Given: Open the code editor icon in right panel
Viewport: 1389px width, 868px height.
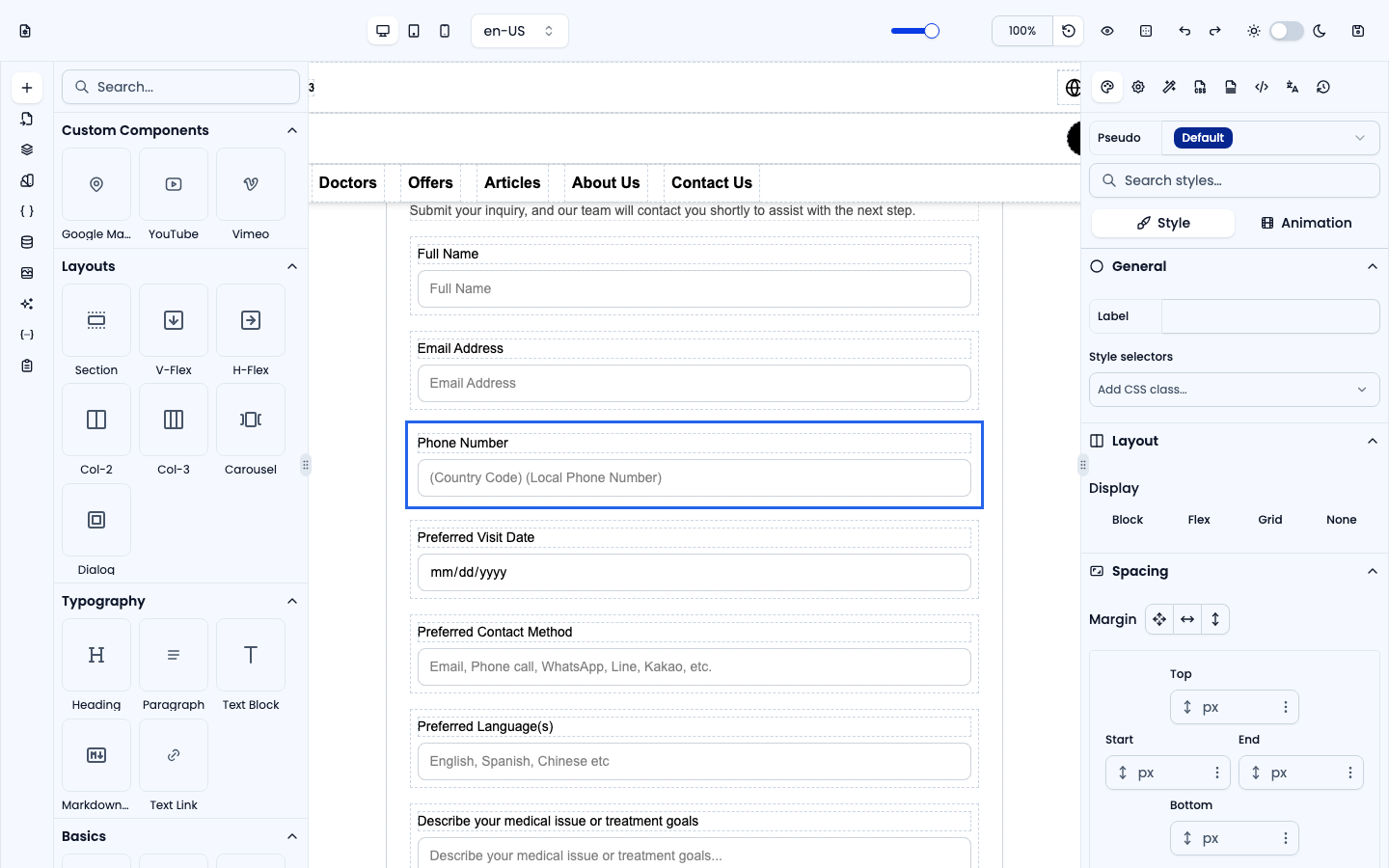Looking at the screenshot, I should (x=1262, y=87).
